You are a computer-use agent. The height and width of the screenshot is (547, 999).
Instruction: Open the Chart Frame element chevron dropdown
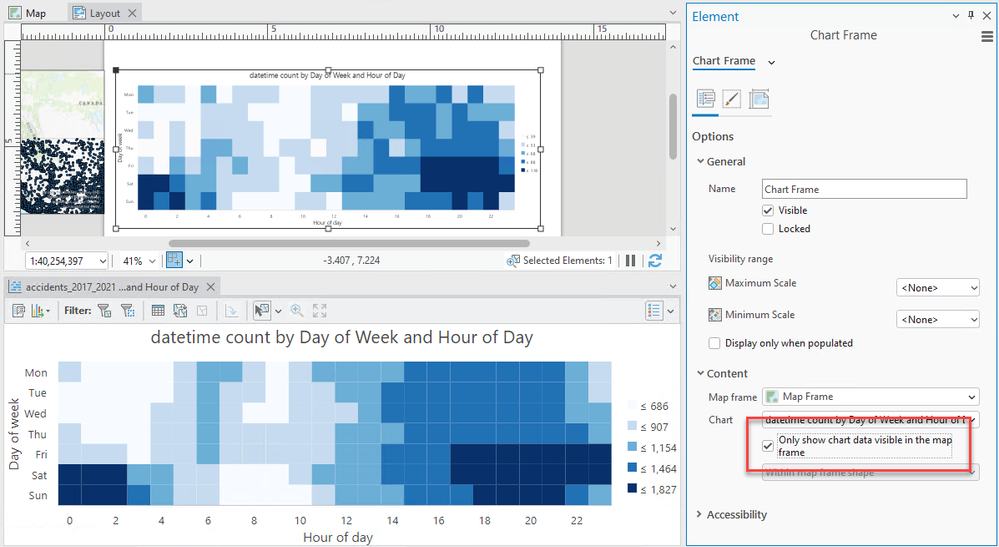[772, 62]
